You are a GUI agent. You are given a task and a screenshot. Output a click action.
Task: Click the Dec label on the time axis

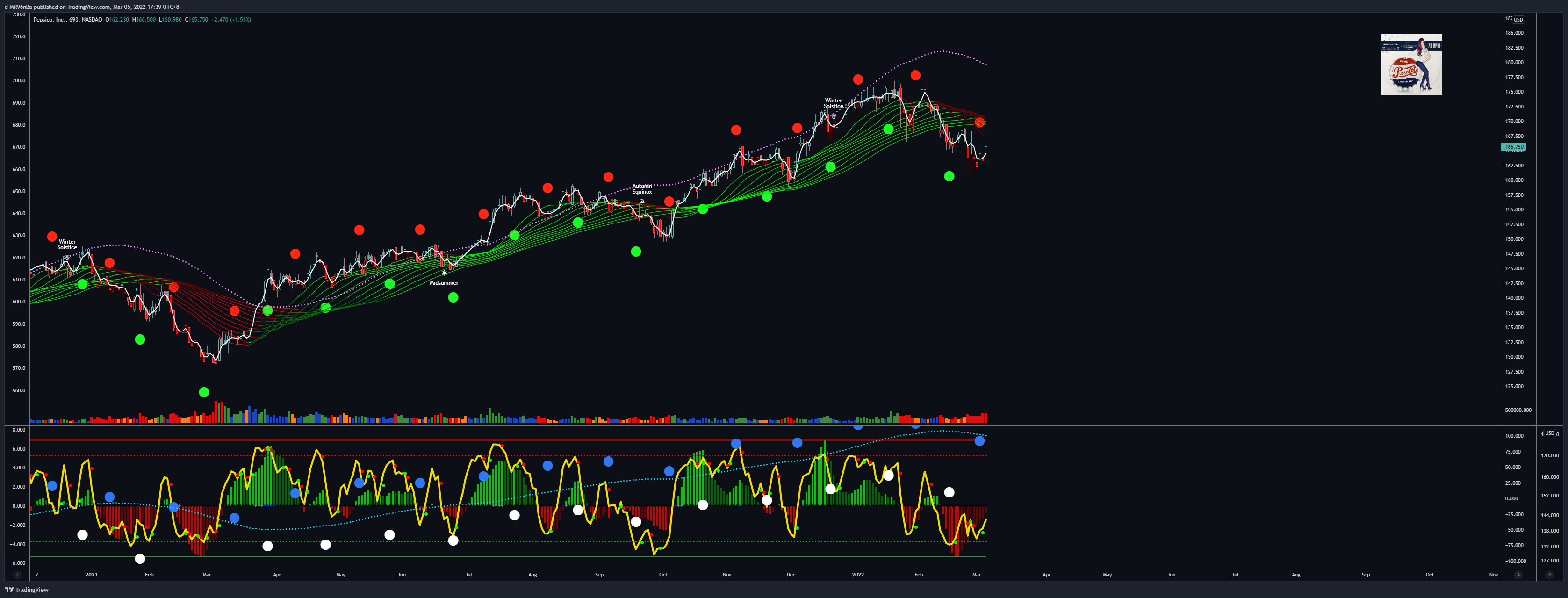791,575
